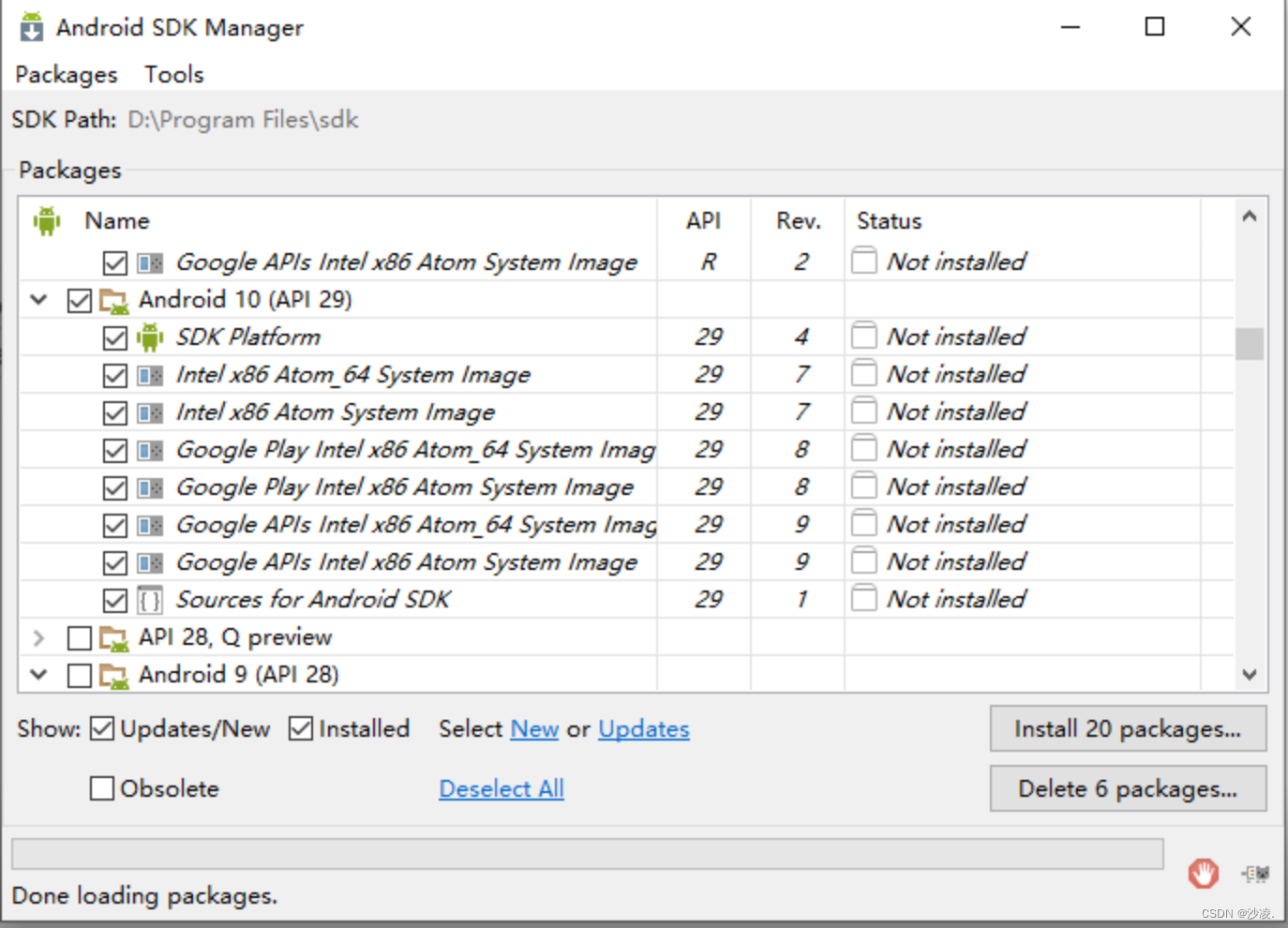Click the red stop hand icon

[x=1203, y=874]
